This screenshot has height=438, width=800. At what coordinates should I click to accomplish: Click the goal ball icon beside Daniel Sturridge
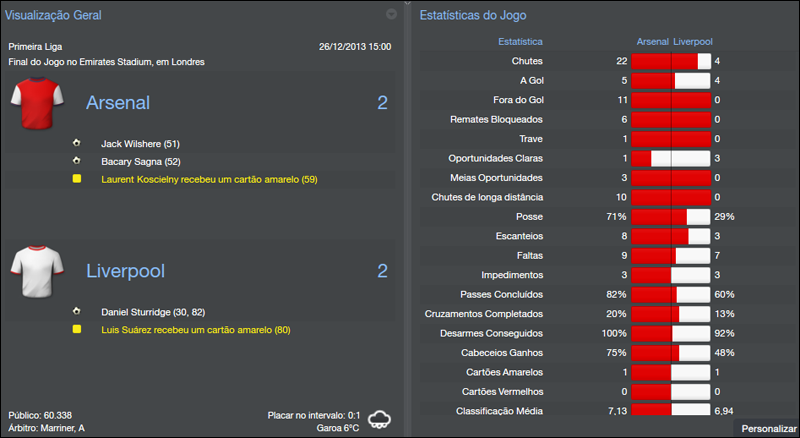(x=77, y=311)
